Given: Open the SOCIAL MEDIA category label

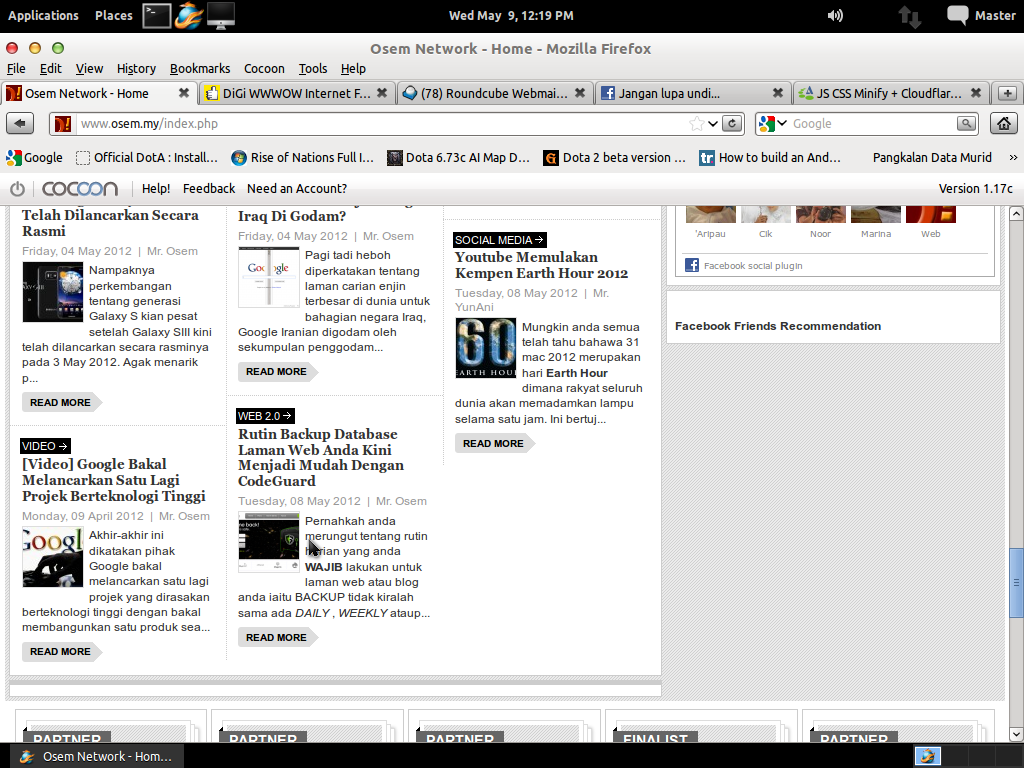Looking at the screenshot, I should pyautogui.click(x=499, y=240).
